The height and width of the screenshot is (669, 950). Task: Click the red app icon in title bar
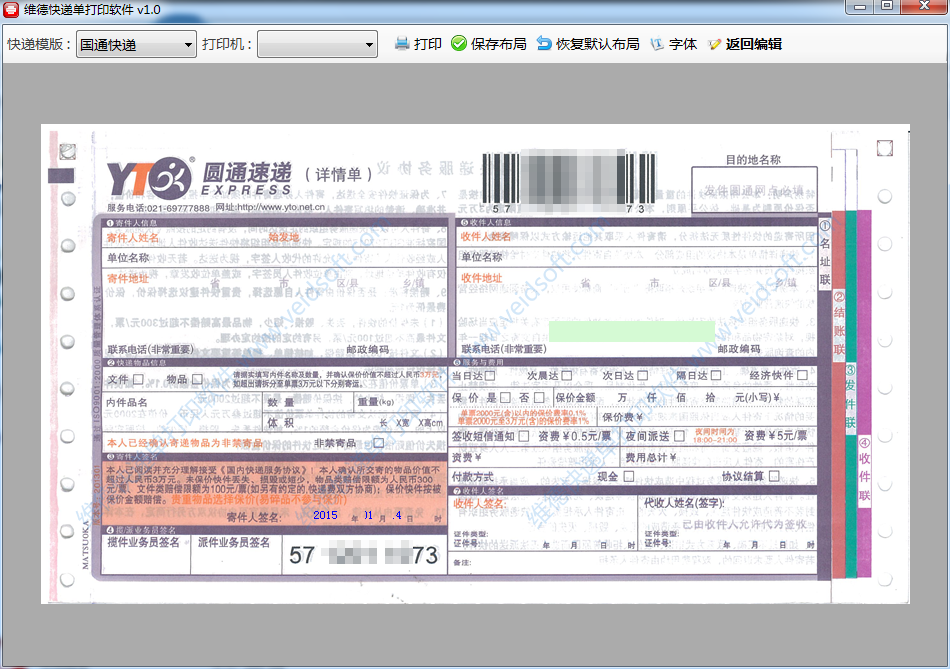click(x=12, y=10)
